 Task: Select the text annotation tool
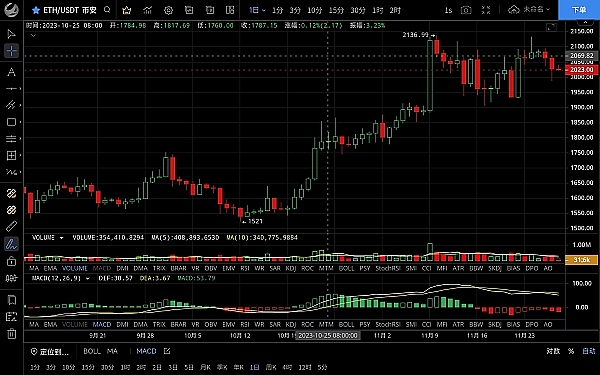pyautogui.click(x=11, y=72)
